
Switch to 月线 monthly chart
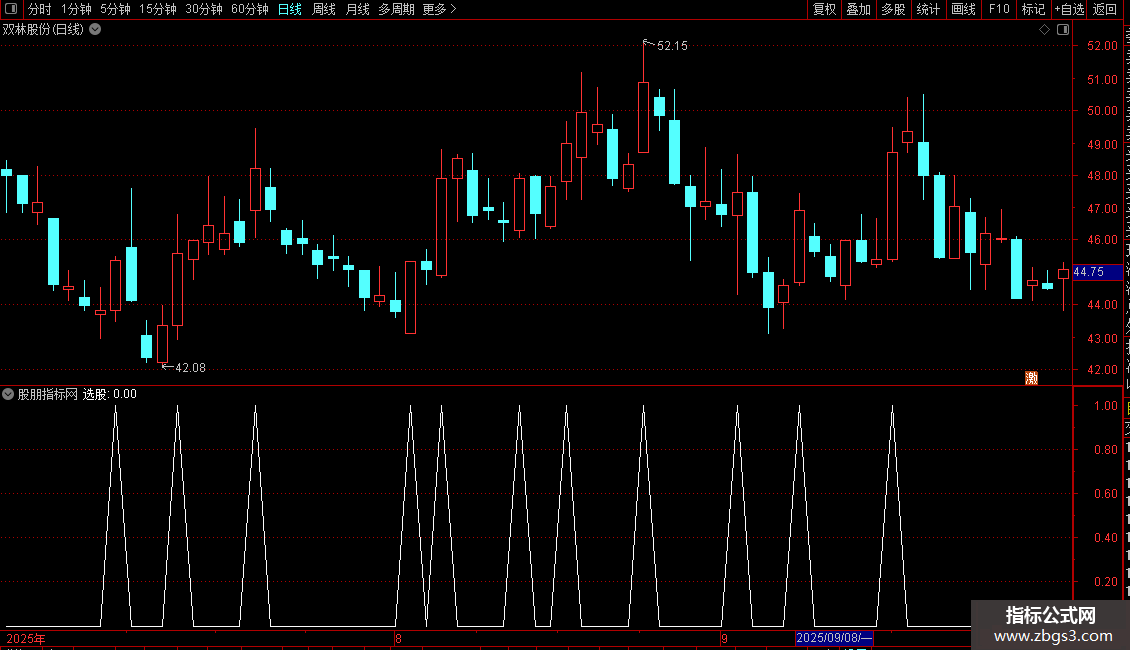(357, 9)
